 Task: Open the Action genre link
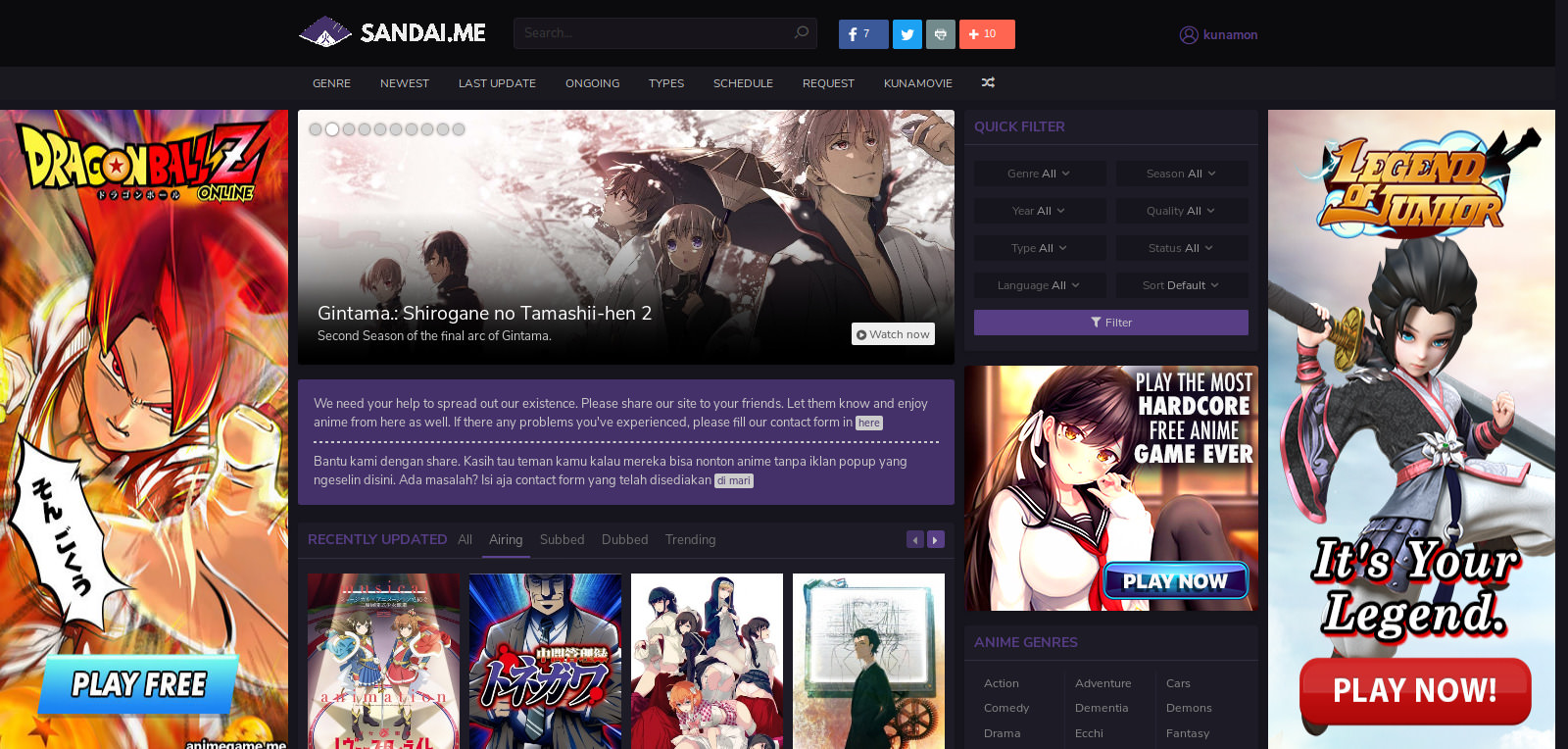tap(1002, 683)
